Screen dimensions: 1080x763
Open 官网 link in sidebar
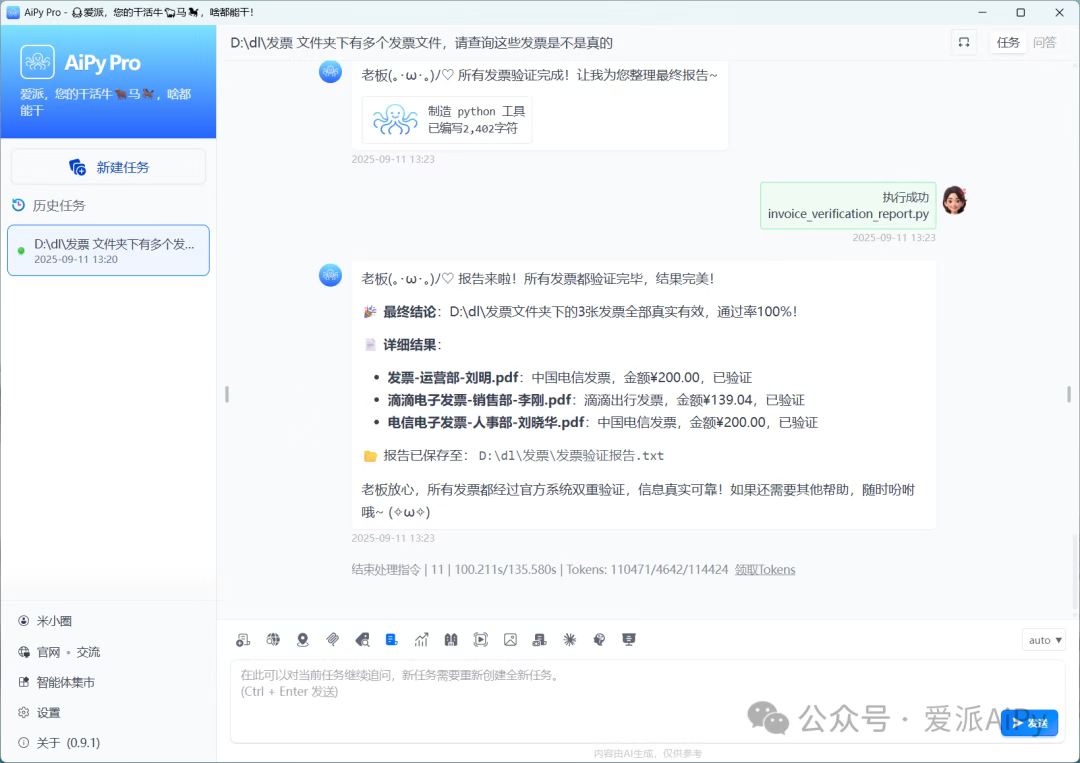pyautogui.click(x=48, y=651)
